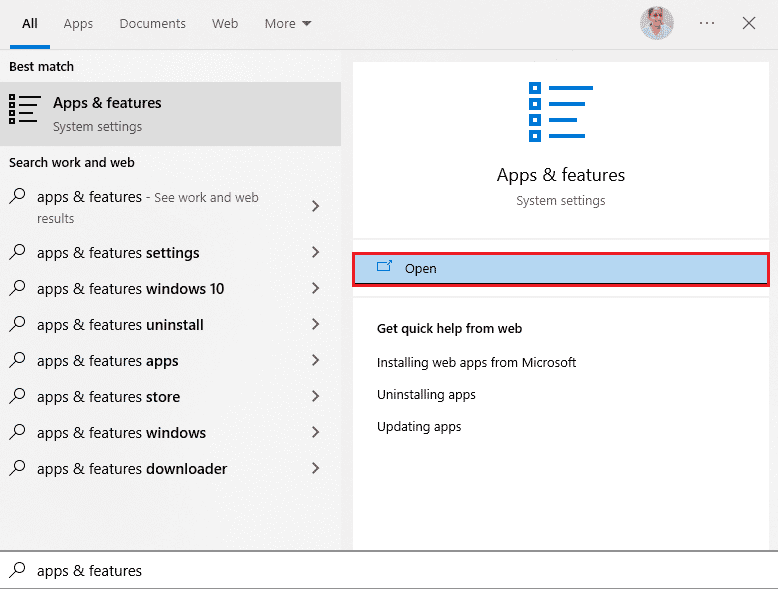Expand 'apps & features settings' chevron
Screen dimensions: 778x589
click(316, 252)
